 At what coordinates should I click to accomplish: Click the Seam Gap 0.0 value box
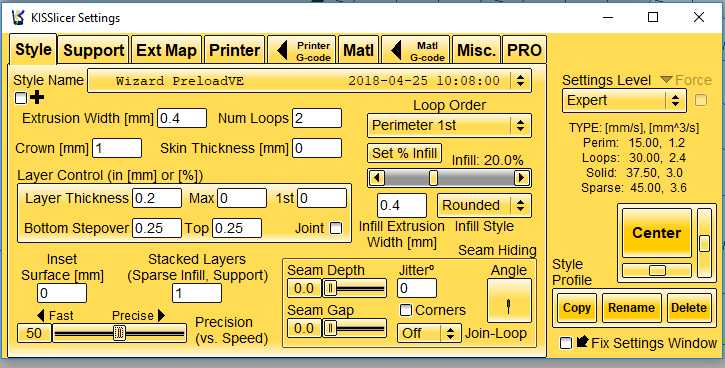tap(304, 329)
